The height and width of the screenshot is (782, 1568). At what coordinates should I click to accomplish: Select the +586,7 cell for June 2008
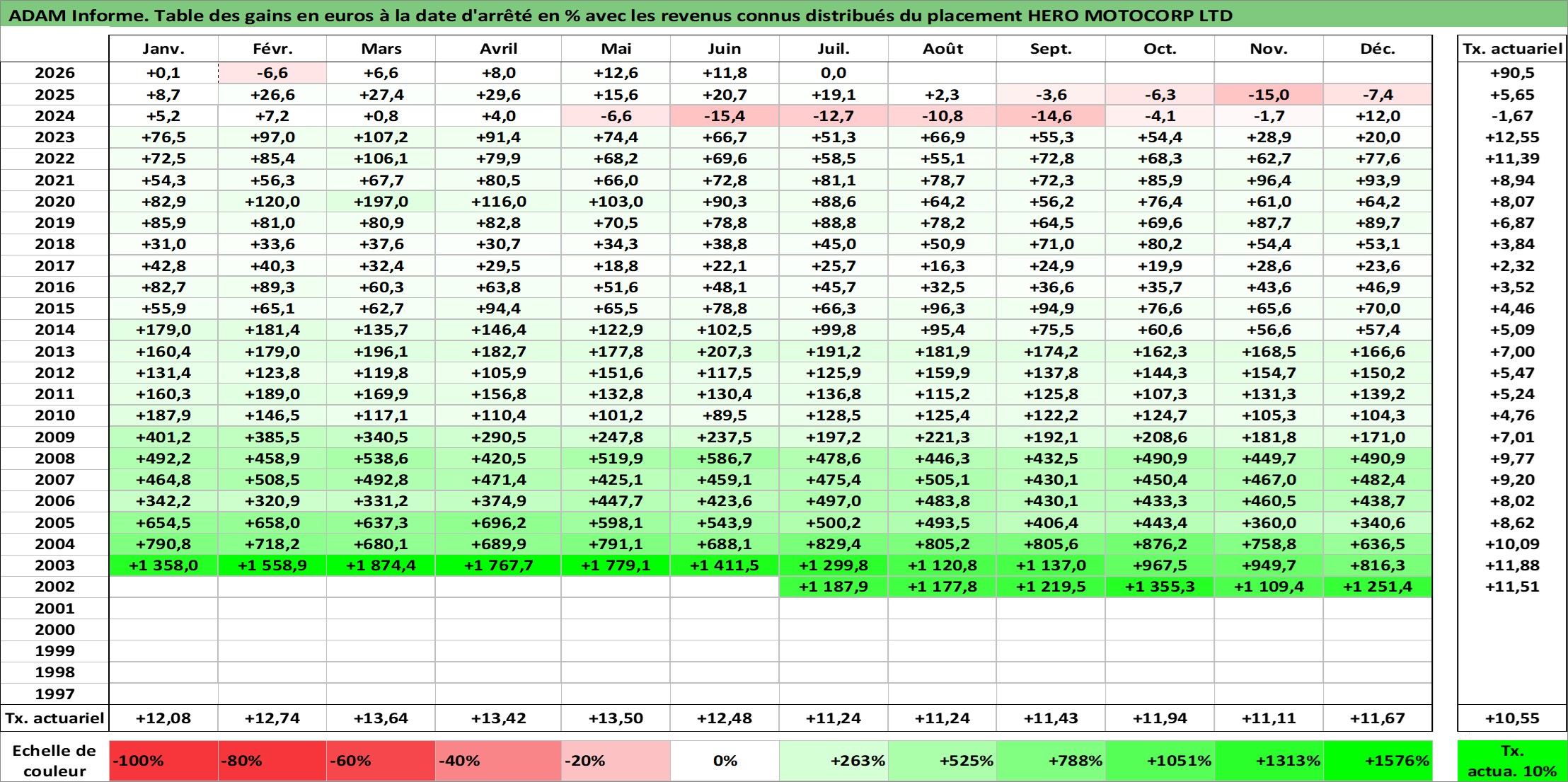725,459
